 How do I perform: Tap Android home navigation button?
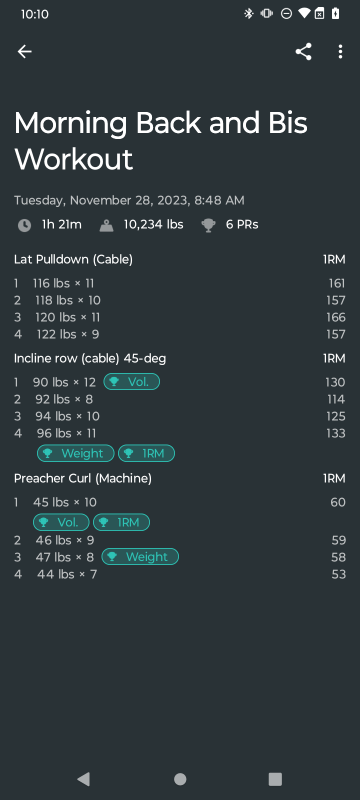point(180,779)
